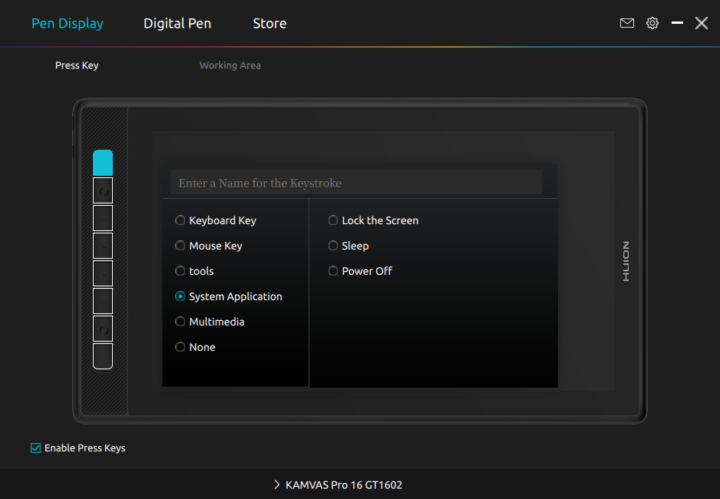Select the third press key on tablet

click(103, 218)
